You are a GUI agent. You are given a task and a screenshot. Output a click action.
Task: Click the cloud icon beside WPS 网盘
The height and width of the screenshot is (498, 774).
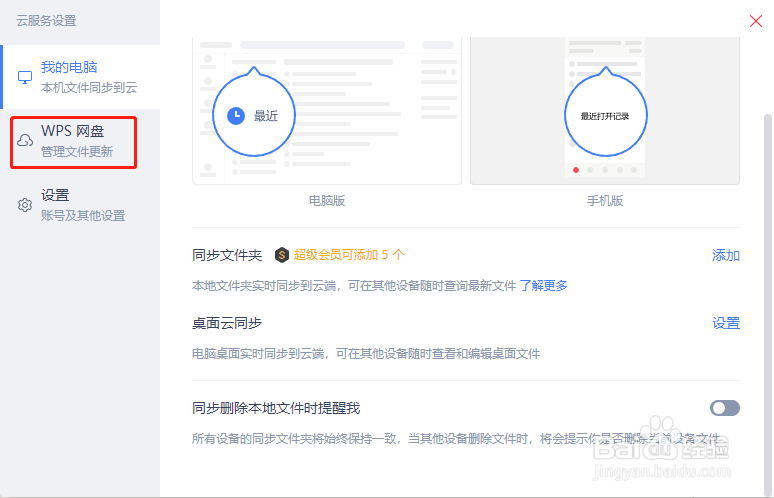pos(25,141)
